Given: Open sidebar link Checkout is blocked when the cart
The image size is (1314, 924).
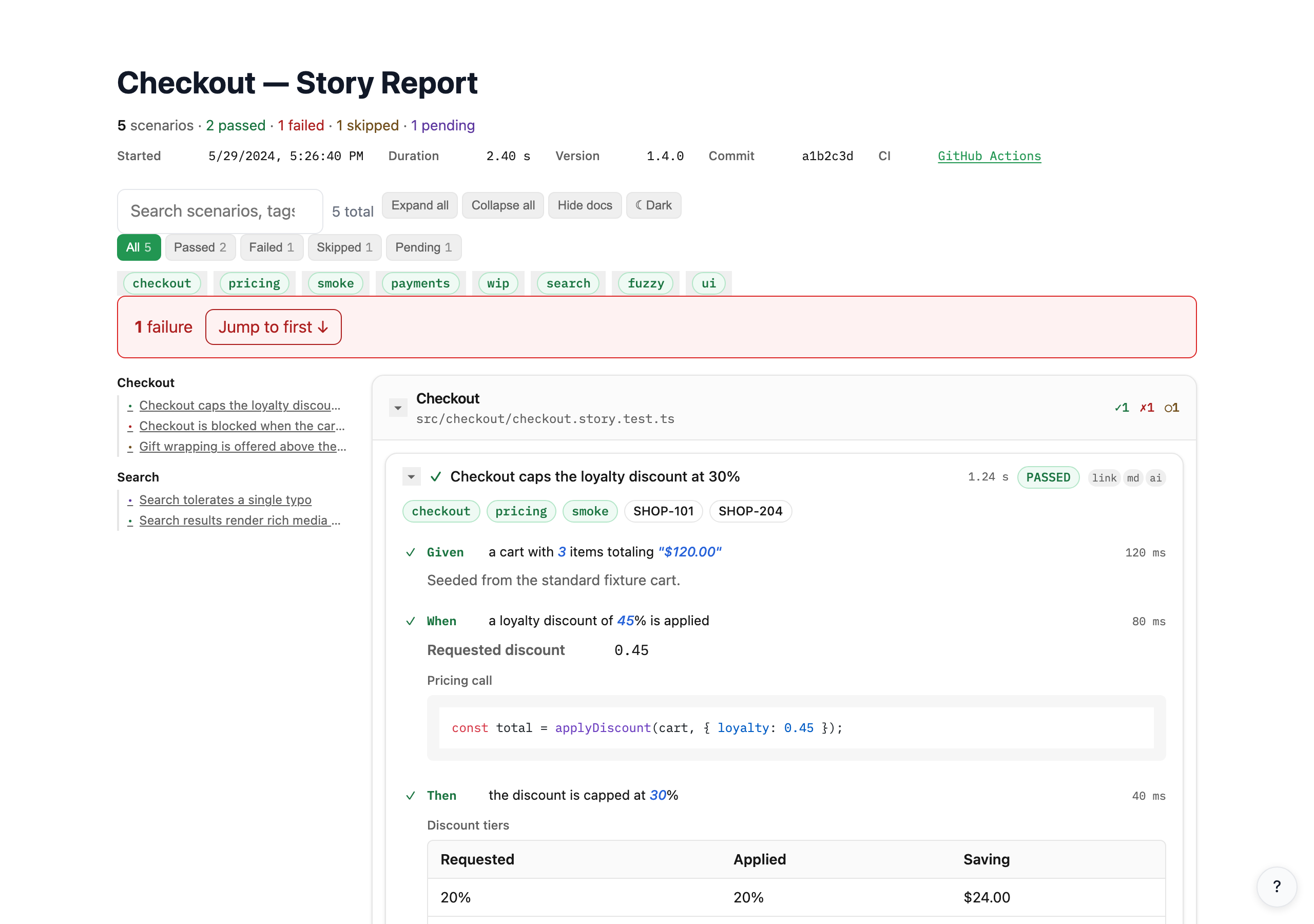Looking at the screenshot, I should (242, 426).
